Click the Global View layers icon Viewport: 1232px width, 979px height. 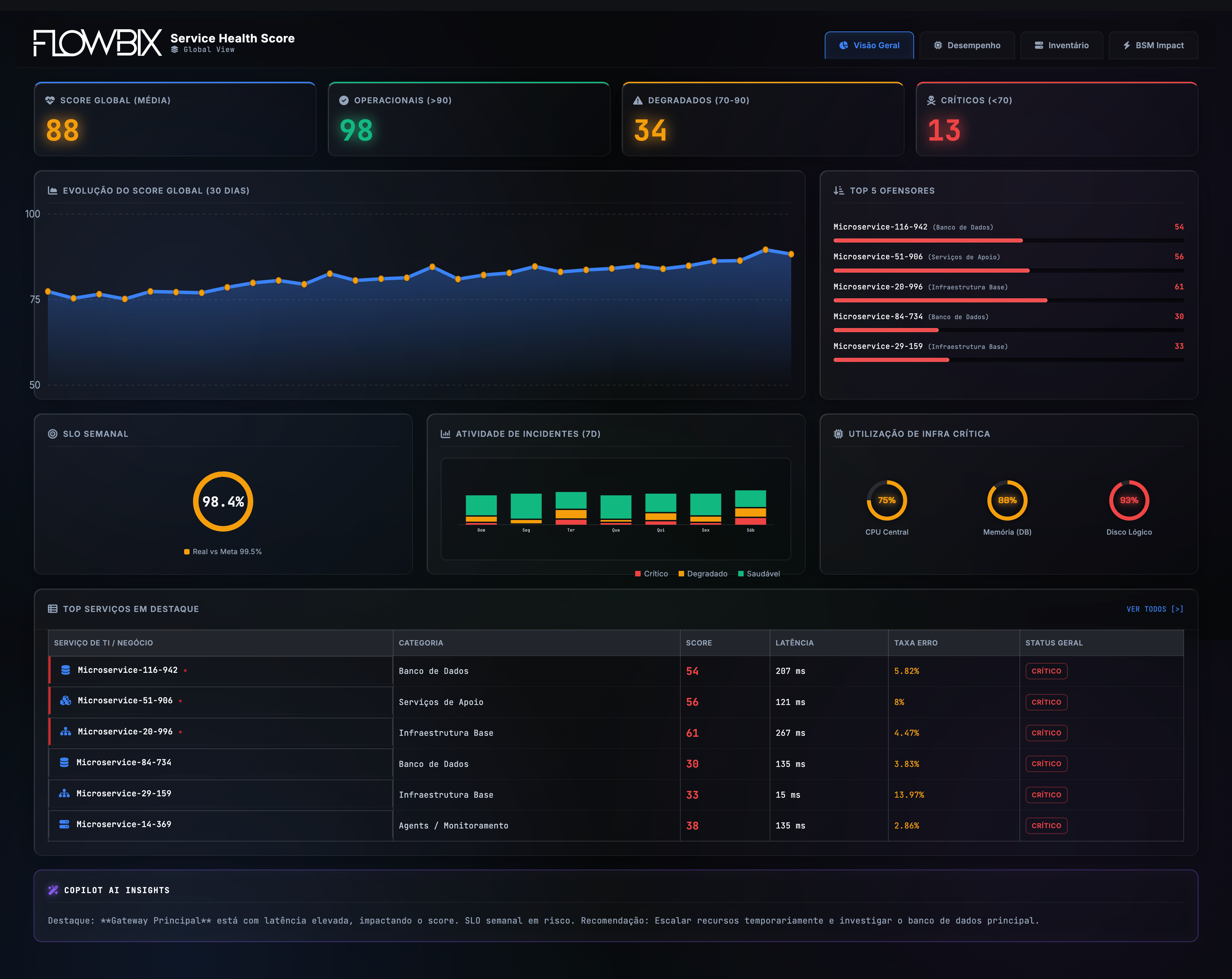175,50
